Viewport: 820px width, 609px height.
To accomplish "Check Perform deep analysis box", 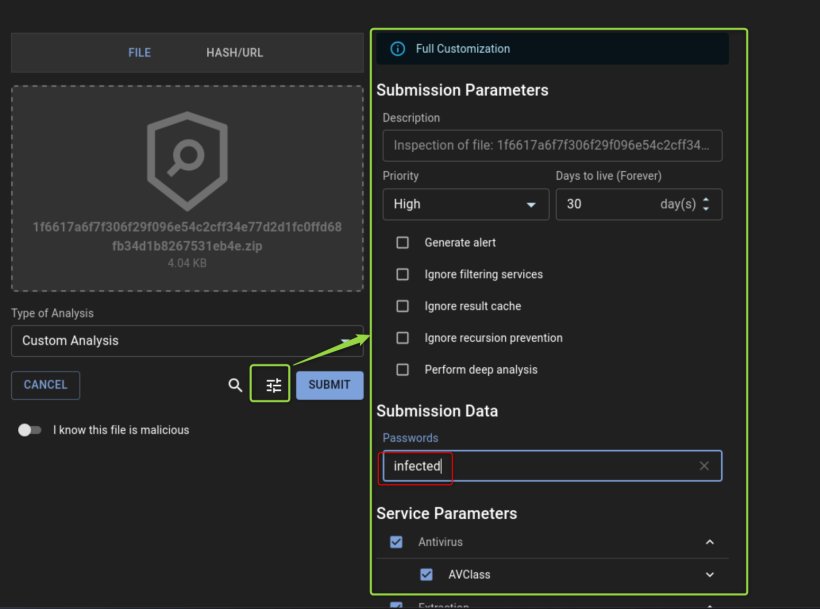I will (x=403, y=370).
